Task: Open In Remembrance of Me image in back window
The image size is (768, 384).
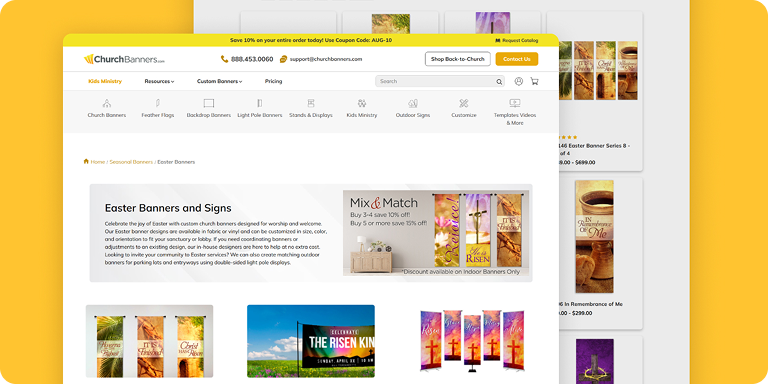Action: click(x=594, y=237)
